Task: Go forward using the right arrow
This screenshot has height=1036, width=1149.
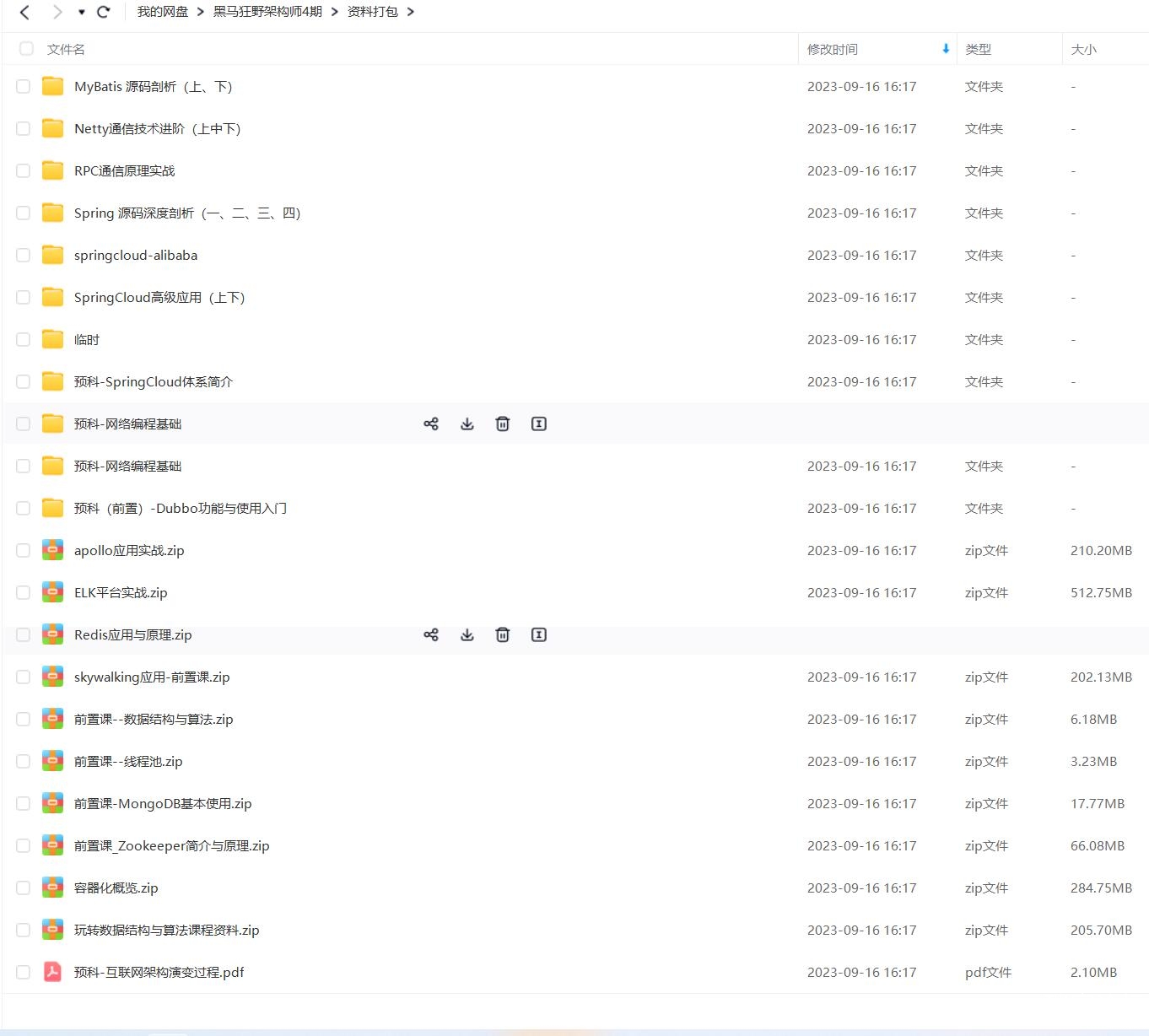Action: coord(57,12)
